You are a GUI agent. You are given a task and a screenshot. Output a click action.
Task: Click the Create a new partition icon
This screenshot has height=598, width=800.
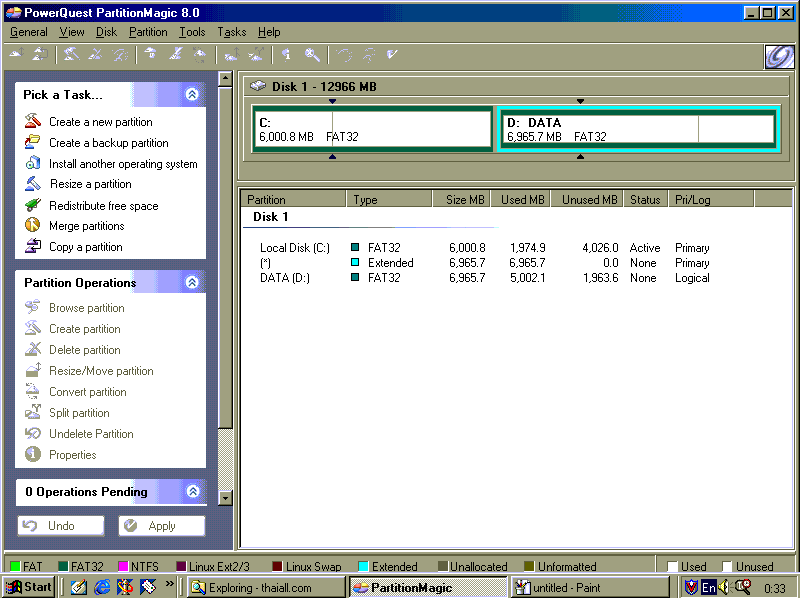tap(32, 122)
